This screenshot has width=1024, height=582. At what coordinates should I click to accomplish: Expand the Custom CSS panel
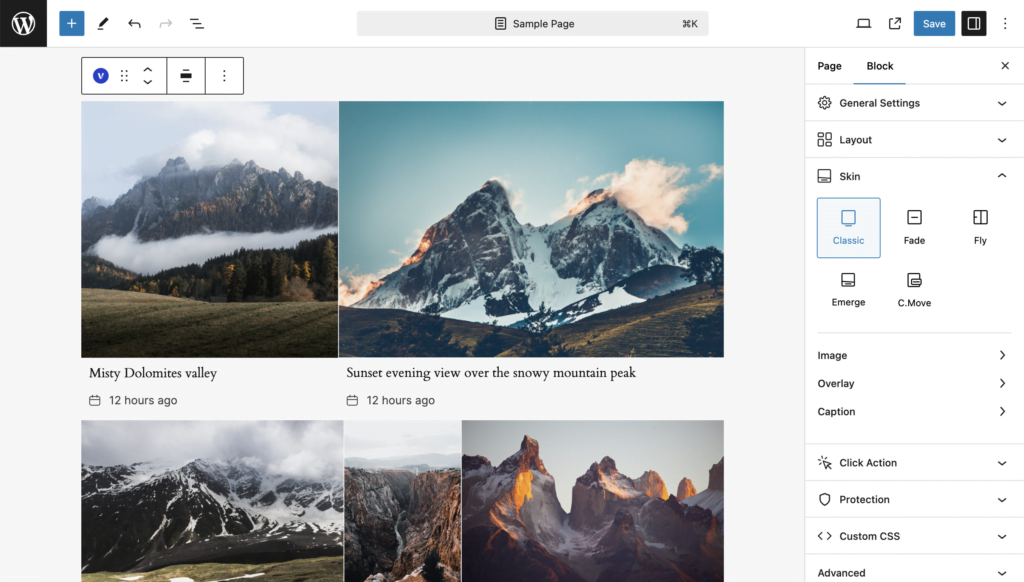pos(914,536)
